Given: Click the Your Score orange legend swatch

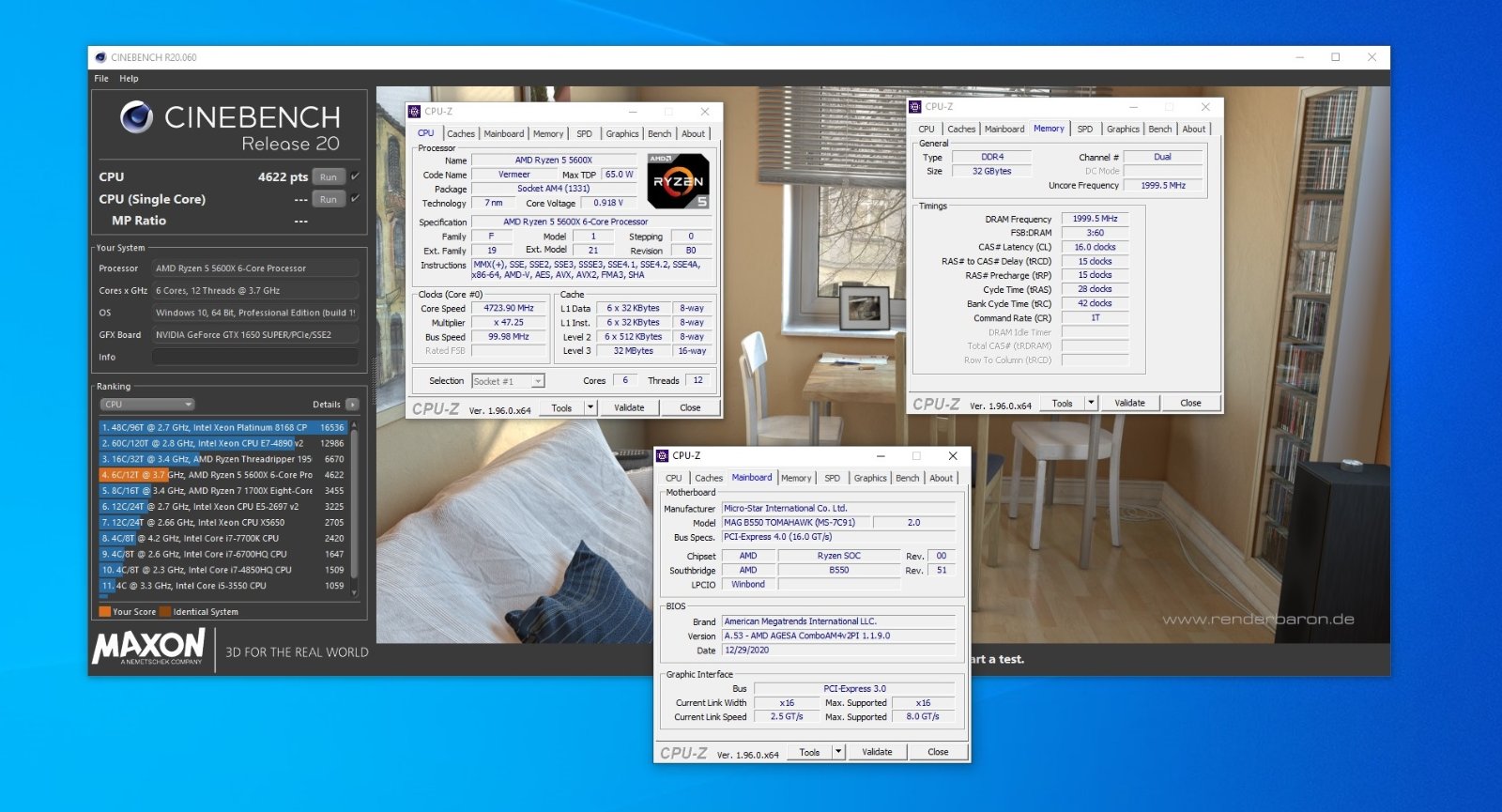Looking at the screenshot, I should coord(105,612).
